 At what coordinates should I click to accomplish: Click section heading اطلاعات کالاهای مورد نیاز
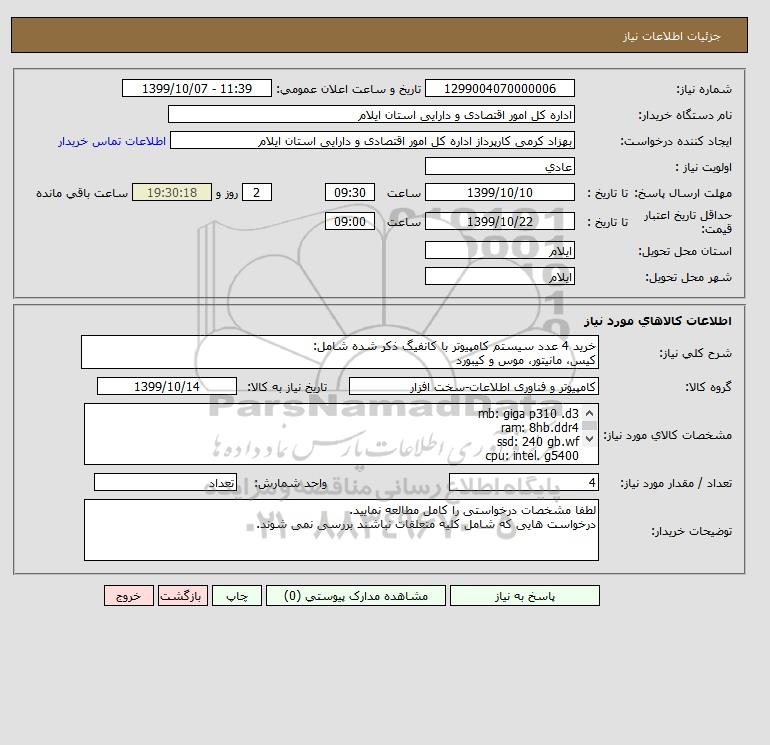[x=658, y=321]
